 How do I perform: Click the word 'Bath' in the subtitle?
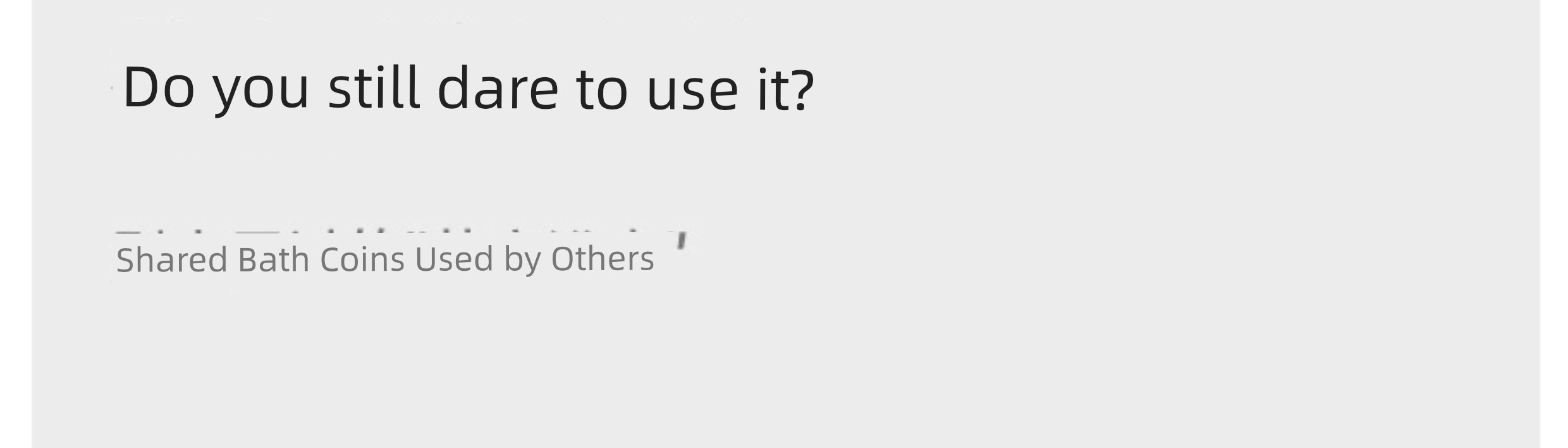(273, 259)
